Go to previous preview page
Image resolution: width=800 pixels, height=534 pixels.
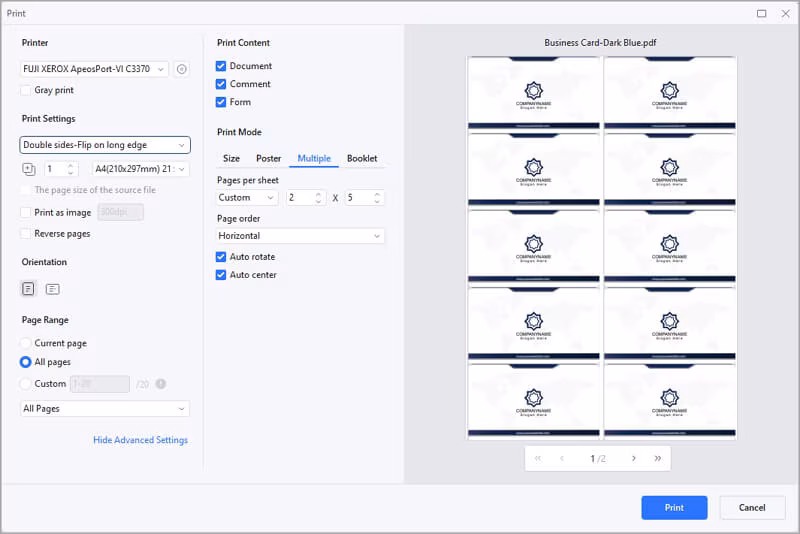click(562, 458)
